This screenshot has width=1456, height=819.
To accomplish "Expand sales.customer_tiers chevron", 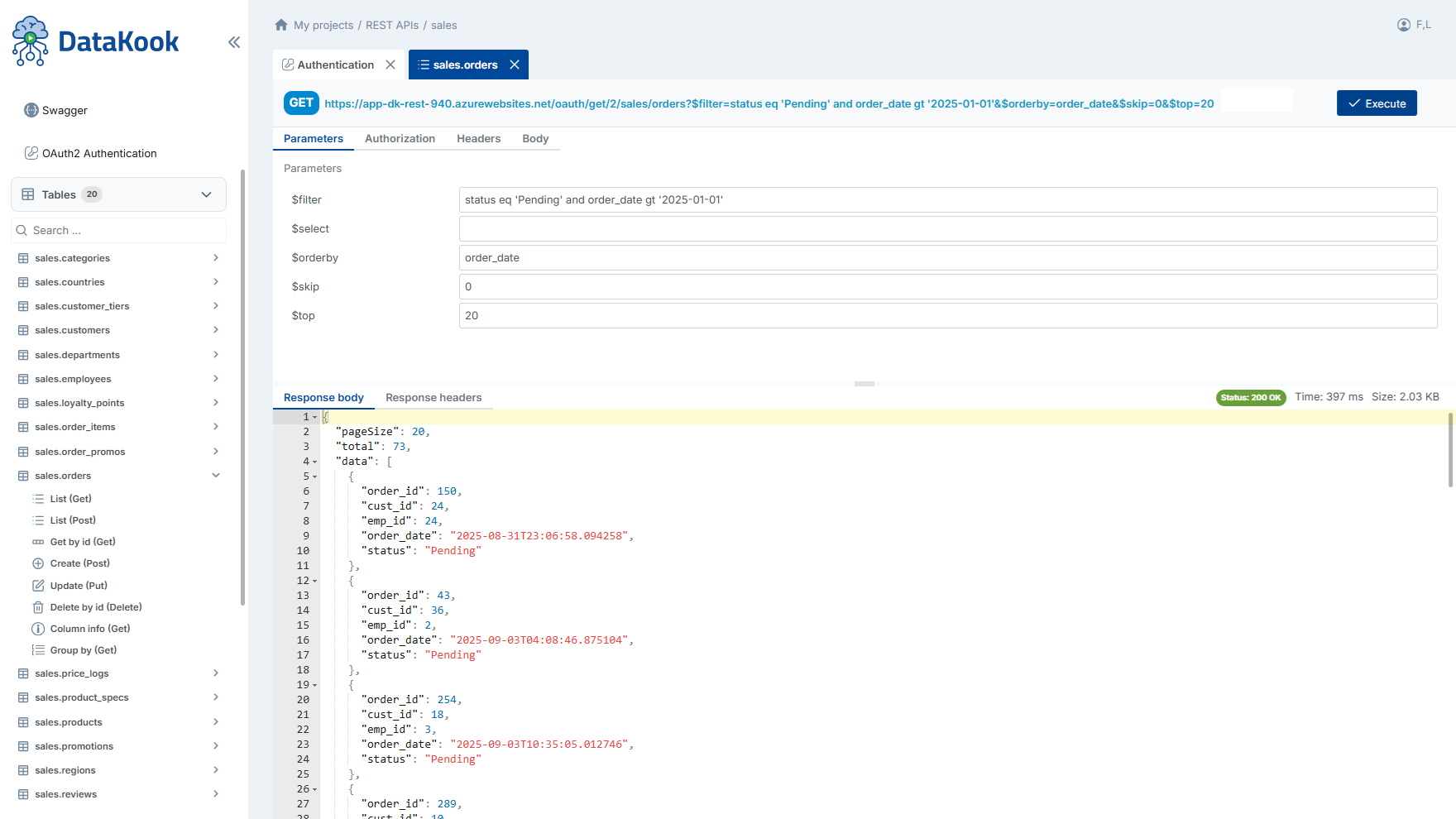I will pos(216,306).
